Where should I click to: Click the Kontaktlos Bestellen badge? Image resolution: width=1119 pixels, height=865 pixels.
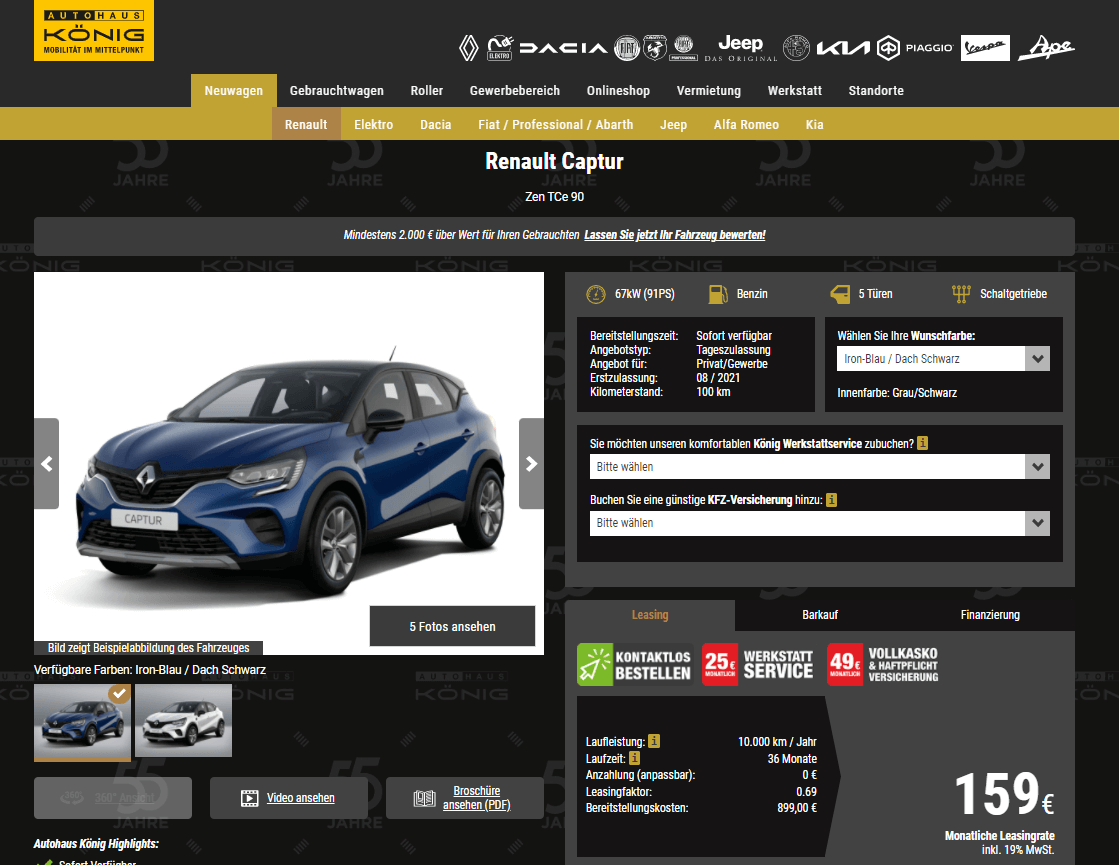tap(635, 664)
